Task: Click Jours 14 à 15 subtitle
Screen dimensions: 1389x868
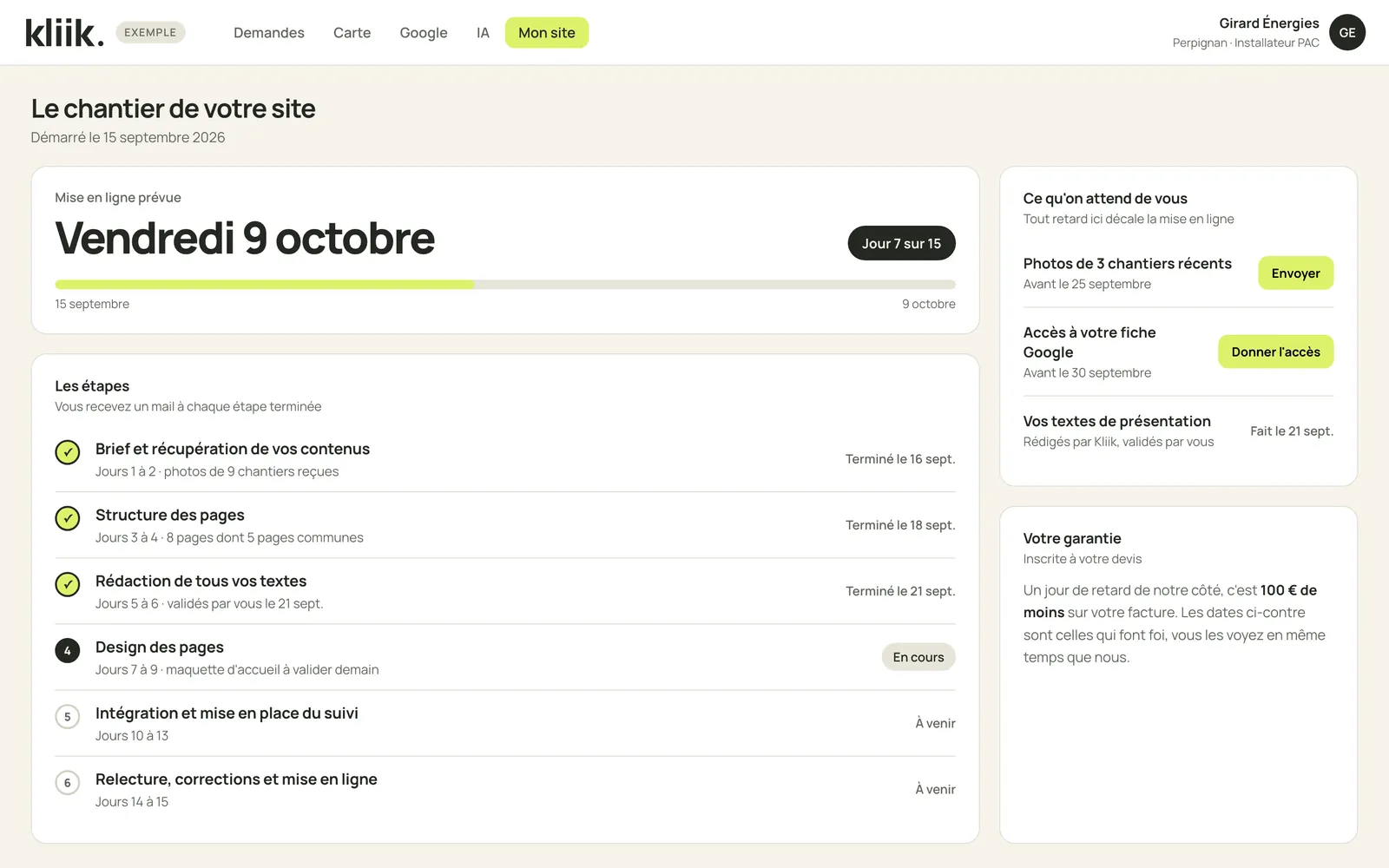Action: click(x=132, y=801)
